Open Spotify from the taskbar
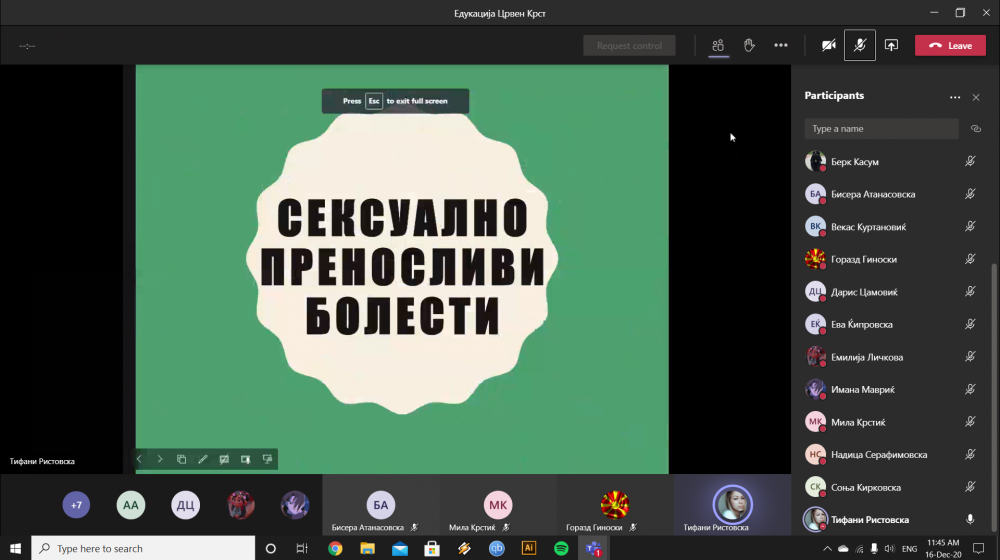 (x=561, y=548)
